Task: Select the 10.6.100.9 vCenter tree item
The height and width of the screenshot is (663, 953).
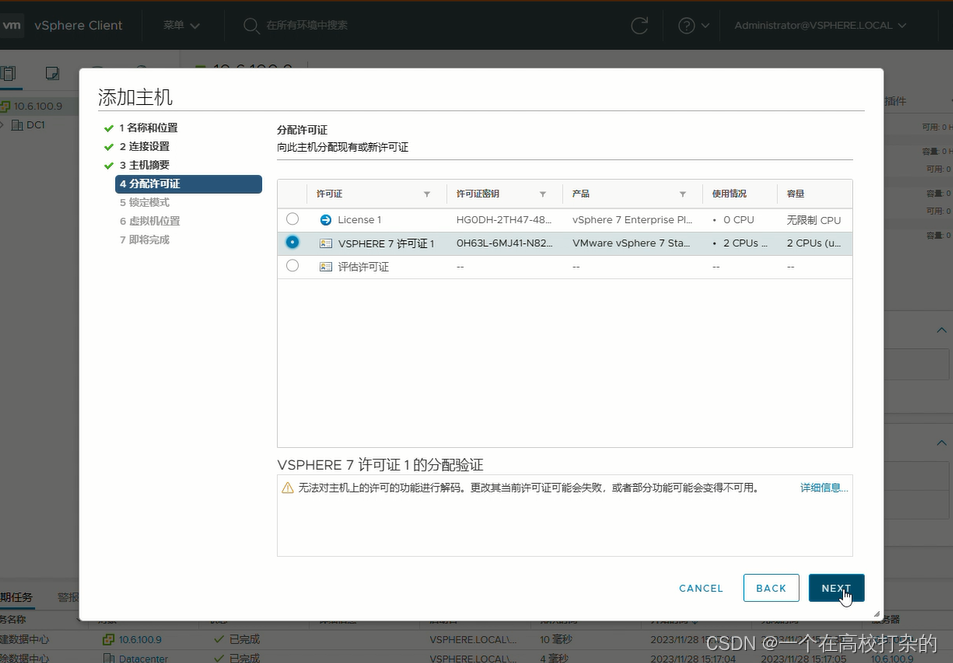Action: click(38, 106)
